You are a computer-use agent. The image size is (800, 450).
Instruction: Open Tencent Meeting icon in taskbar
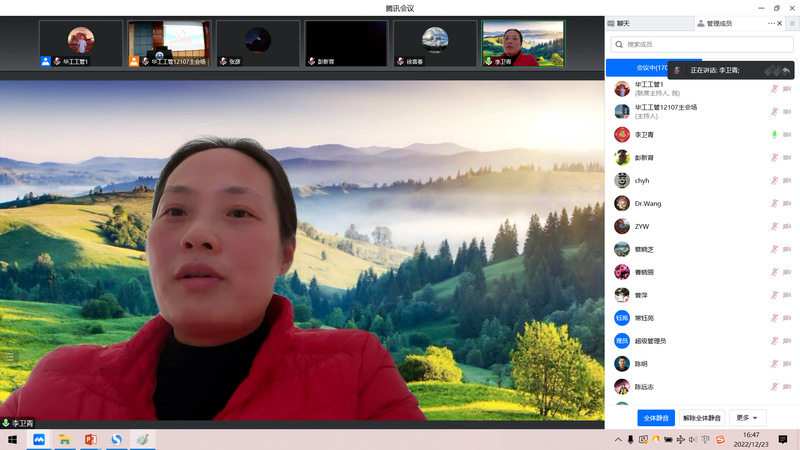pos(39,440)
